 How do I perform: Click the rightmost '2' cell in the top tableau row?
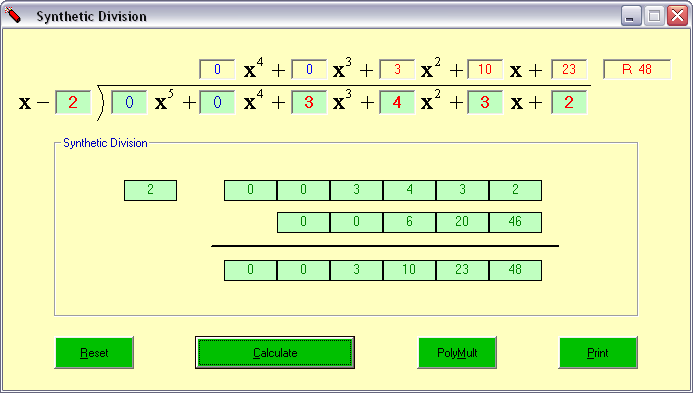pos(515,190)
